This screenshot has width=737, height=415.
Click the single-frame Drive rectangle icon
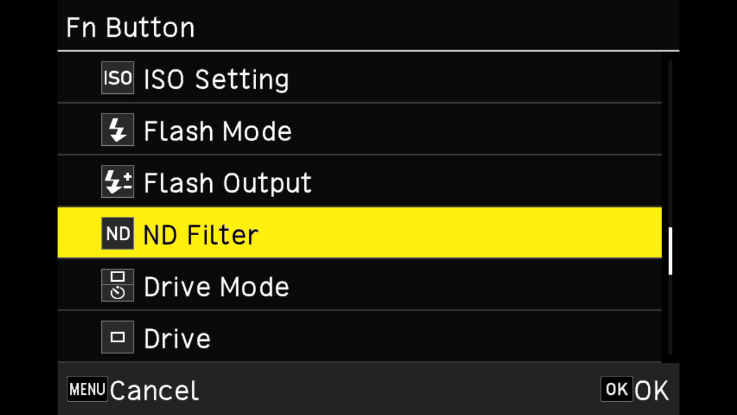pyautogui.click(x=117, y=339)
